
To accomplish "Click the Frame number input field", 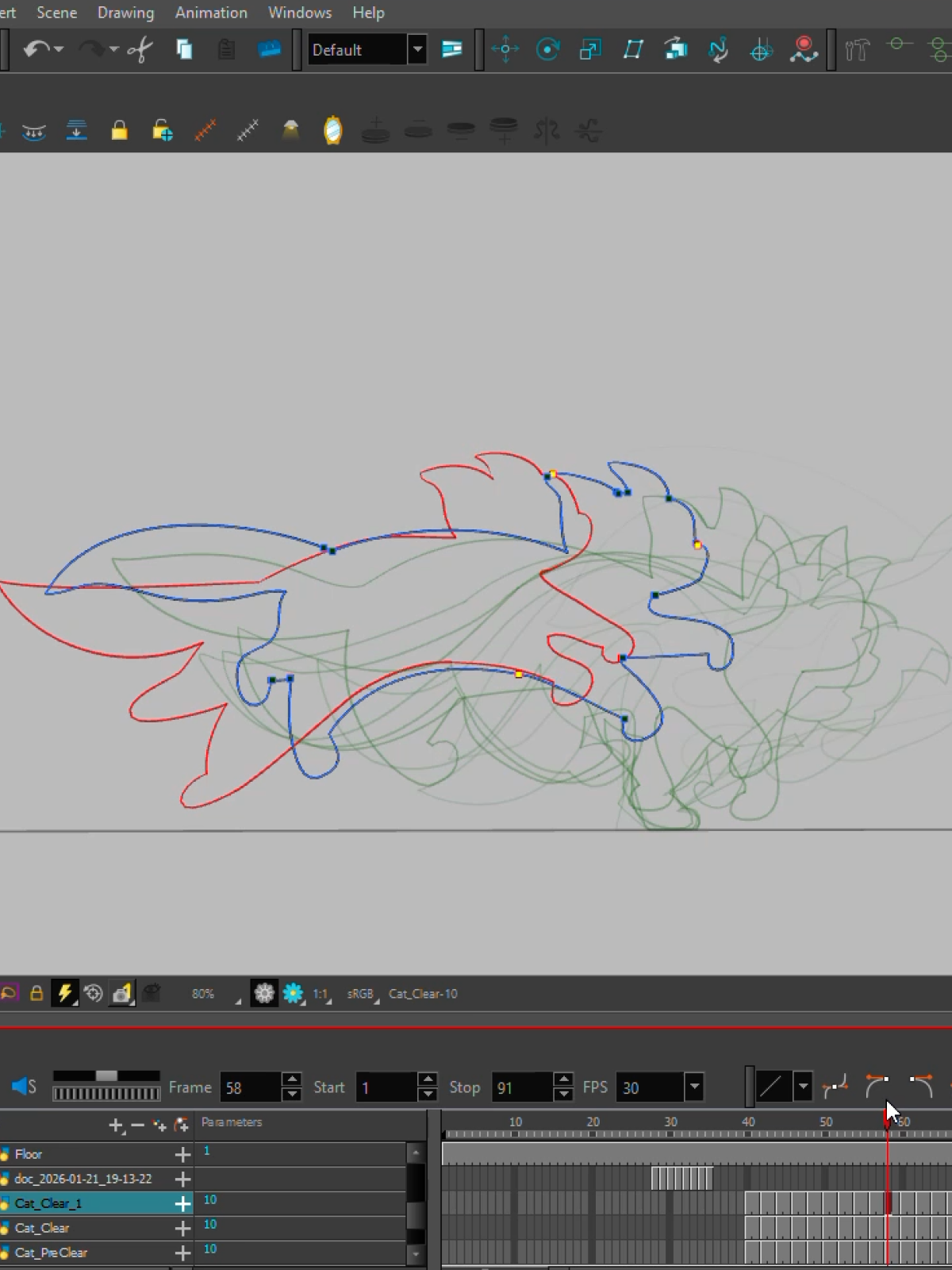I will coord(249,1087).
